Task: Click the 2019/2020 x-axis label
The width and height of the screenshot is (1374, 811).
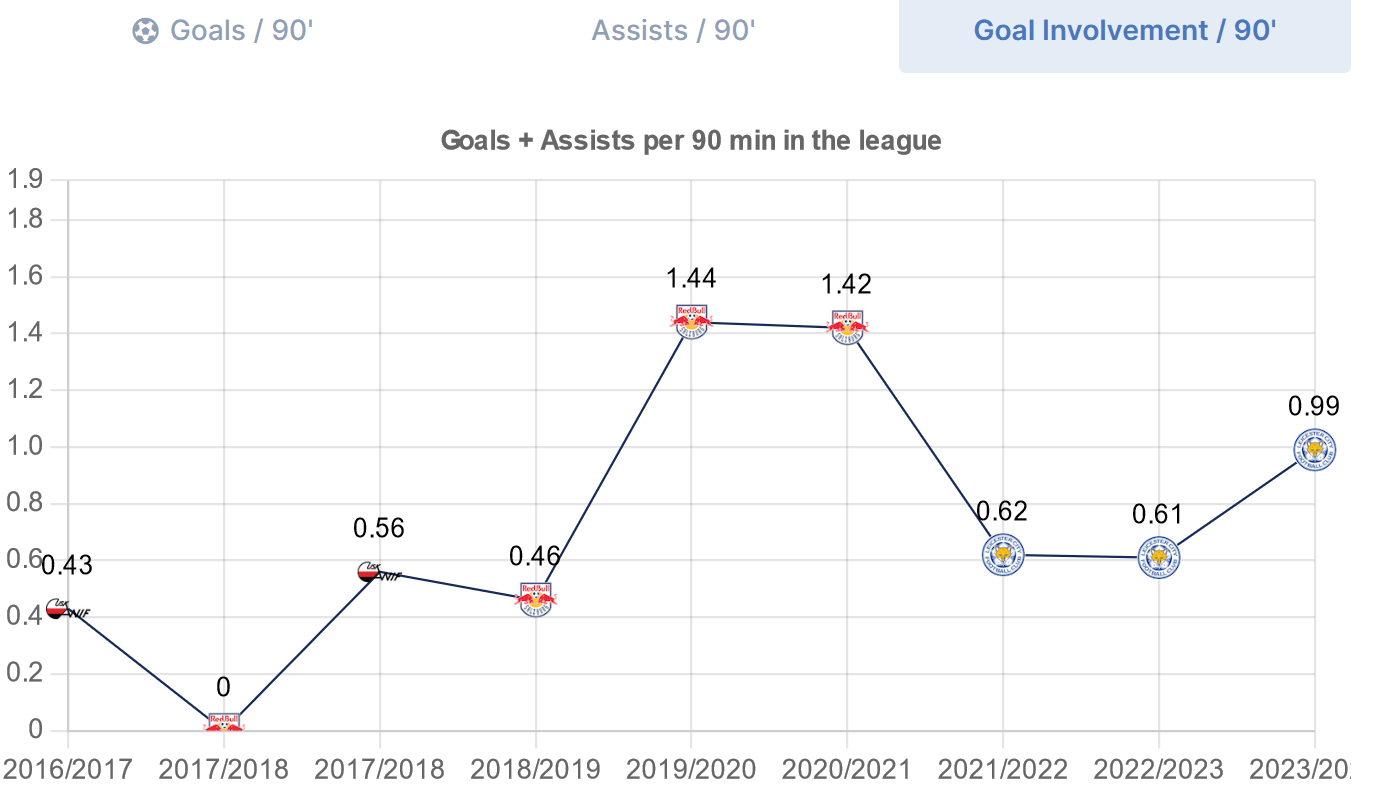Action: [x=691, y=770]
